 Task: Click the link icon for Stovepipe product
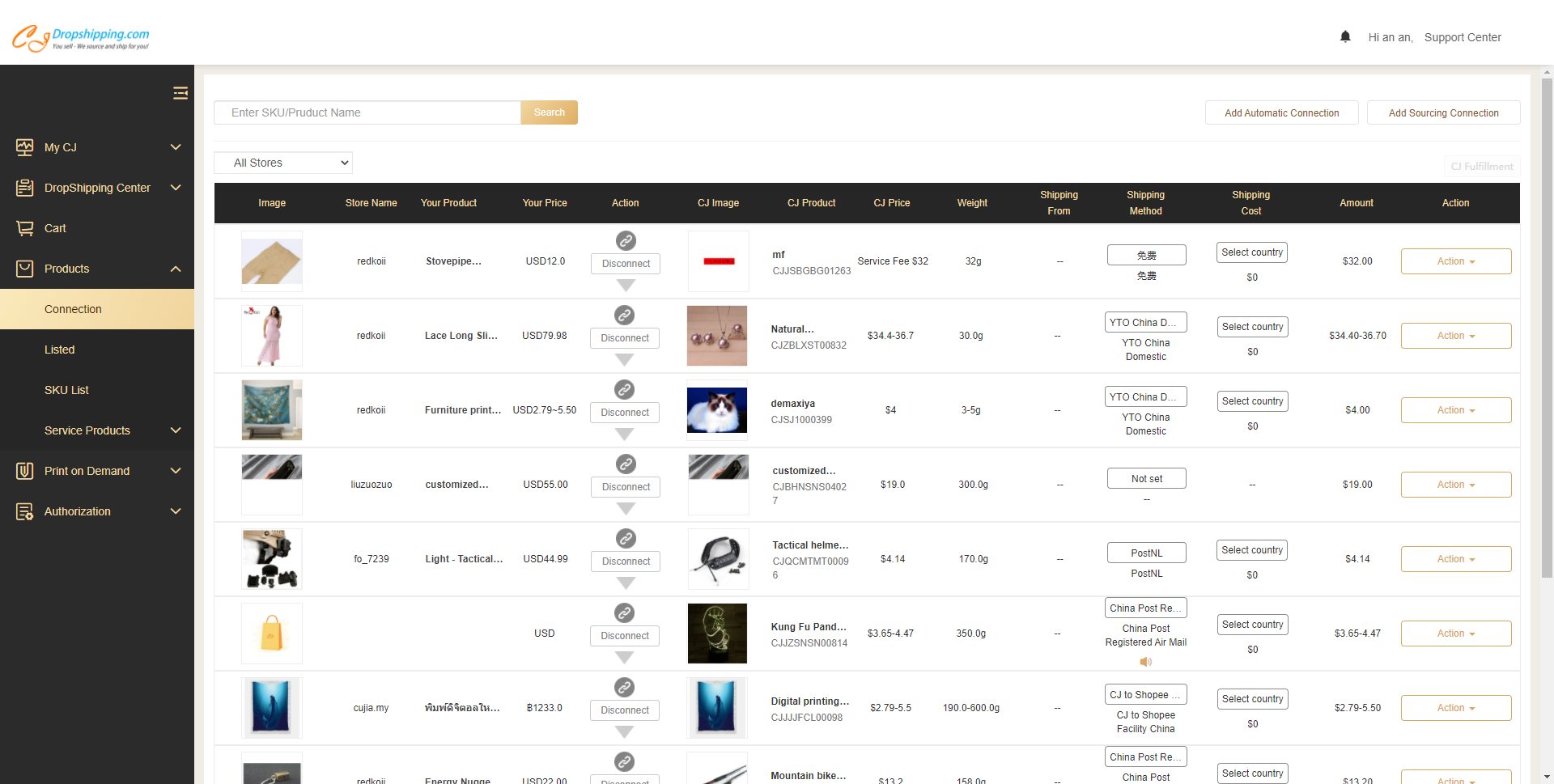[x=626, y=240]
